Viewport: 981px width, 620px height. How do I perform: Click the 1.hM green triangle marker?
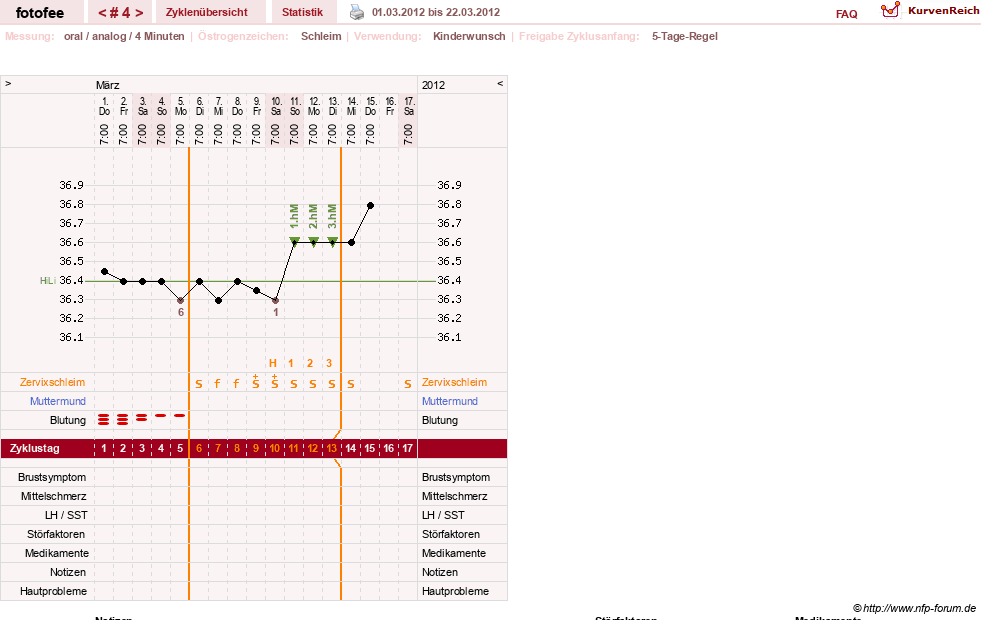(x=294, y=241)
